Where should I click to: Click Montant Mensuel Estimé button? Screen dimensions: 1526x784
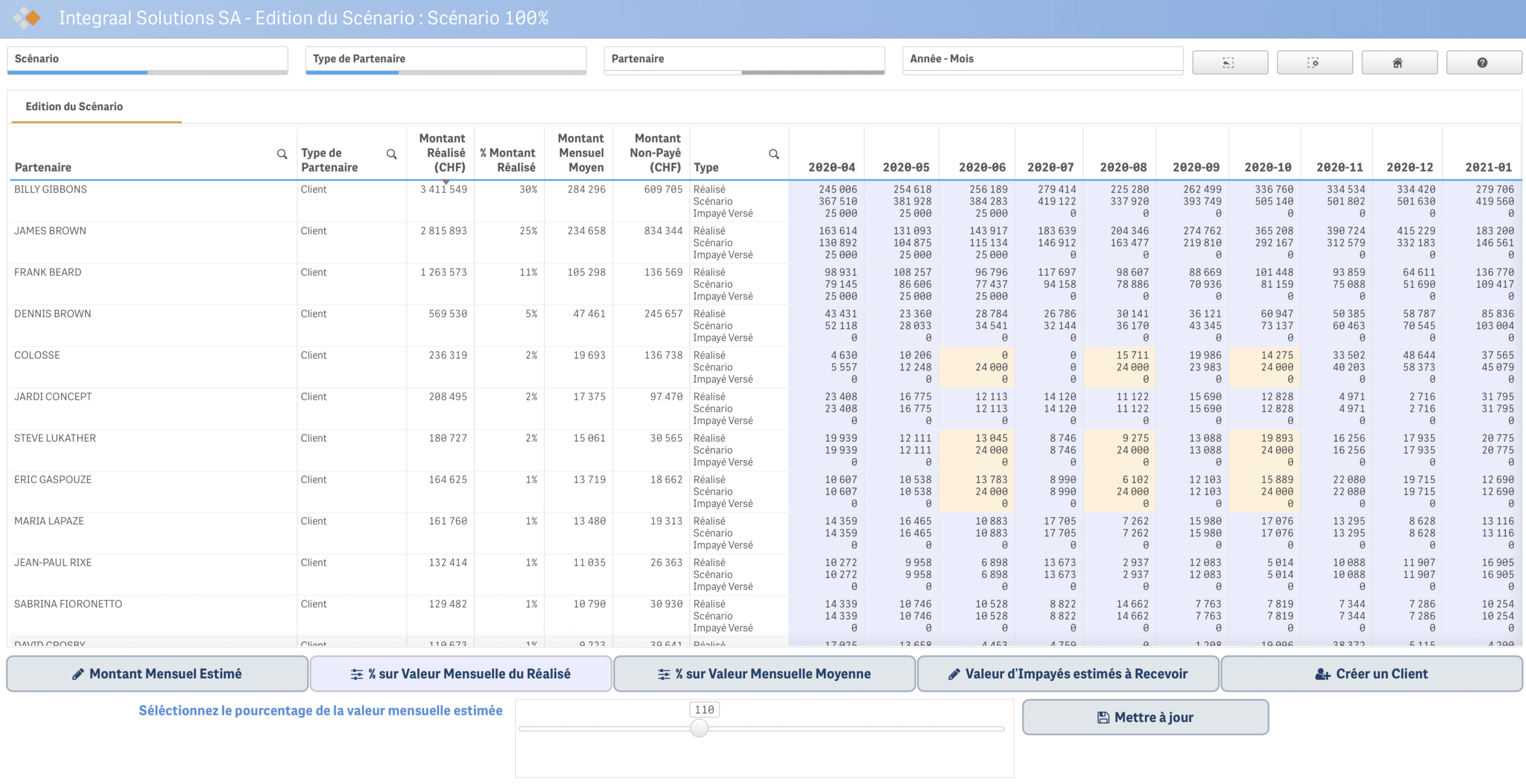click(x=157, y=674)
